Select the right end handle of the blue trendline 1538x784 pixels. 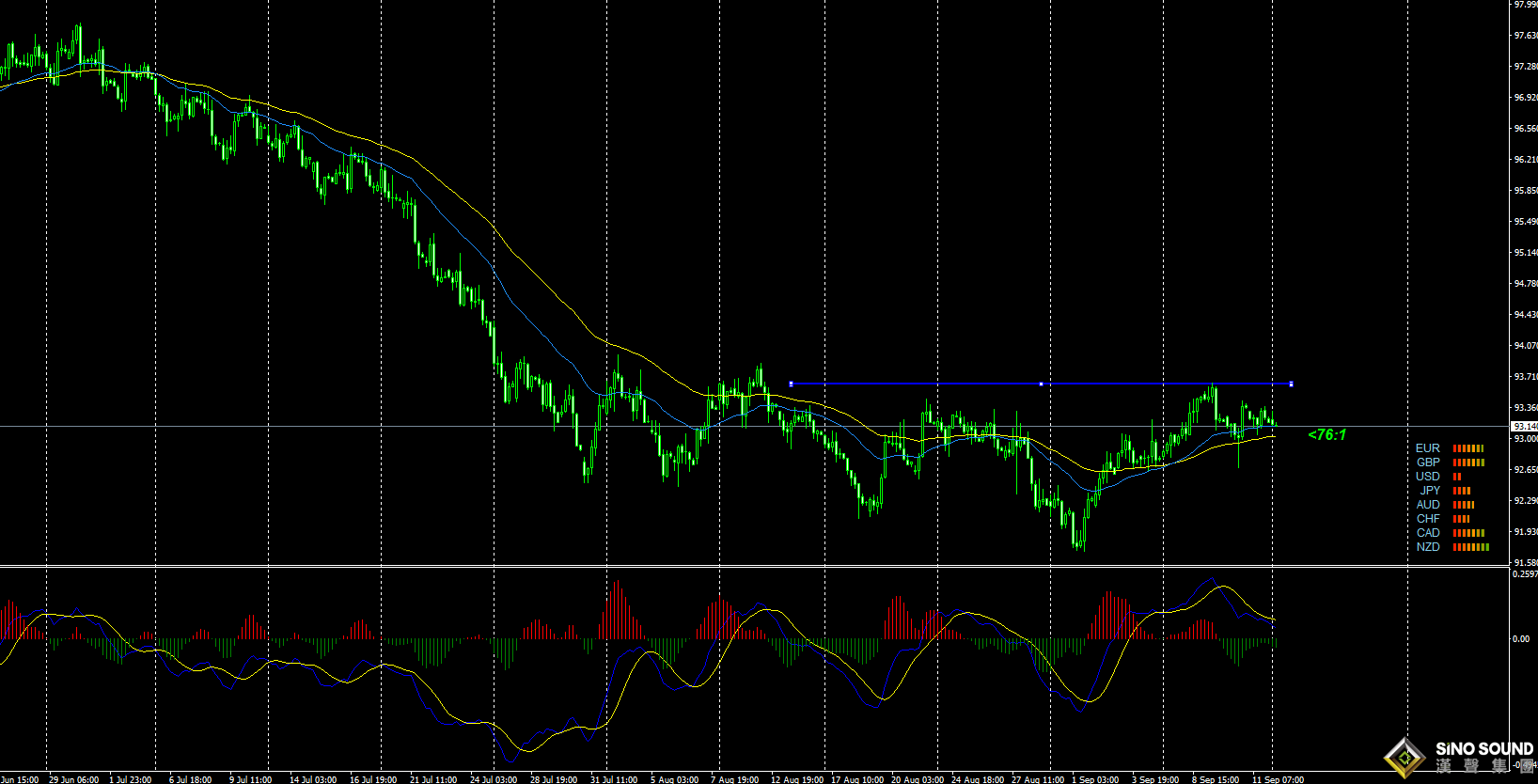pyautogui.click(x=1291, y=384)
